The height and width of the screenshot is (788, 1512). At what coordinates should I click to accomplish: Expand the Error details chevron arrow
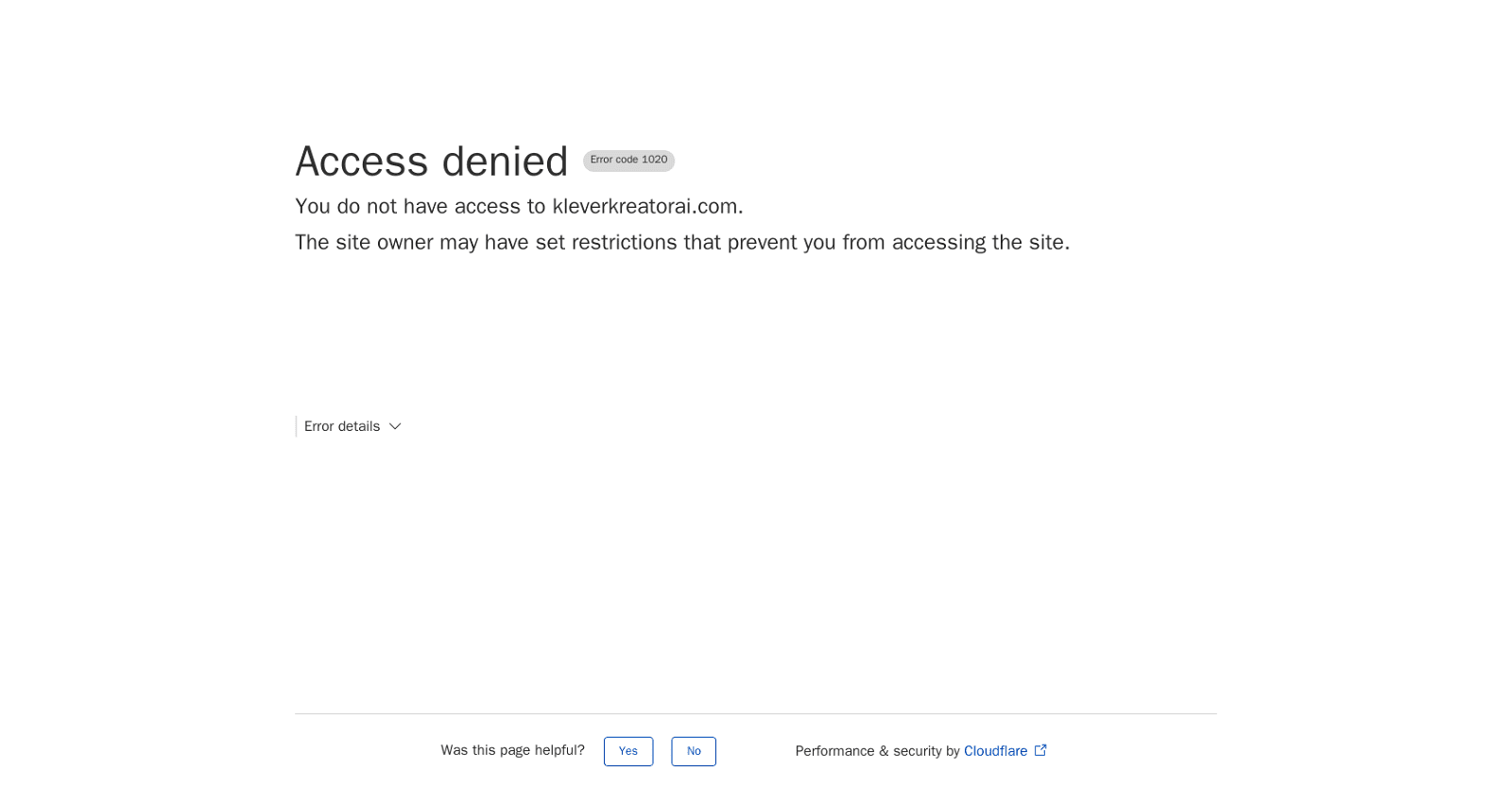click(x=395, y=427)
